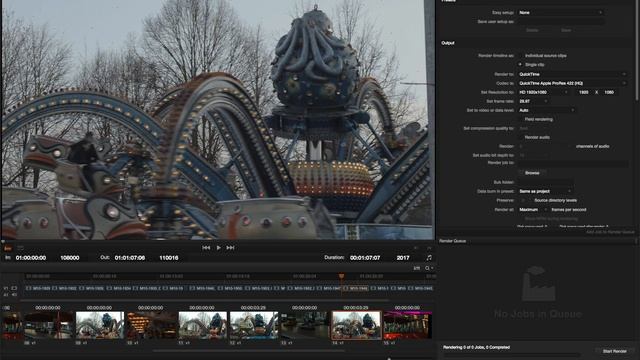Click the Start Render button
Viewport: 640px width, 360px height.
(x=615, y=351)
